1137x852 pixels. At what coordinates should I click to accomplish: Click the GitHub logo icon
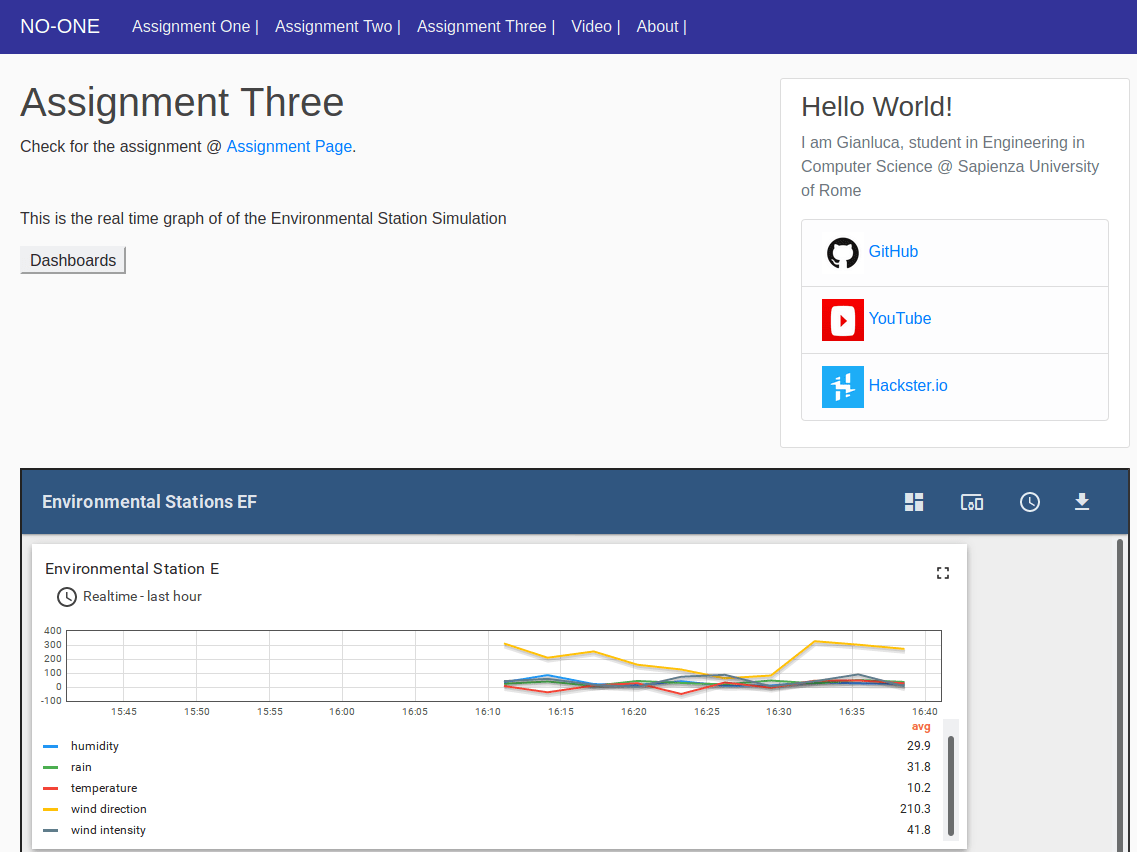(x=843, y=253)
